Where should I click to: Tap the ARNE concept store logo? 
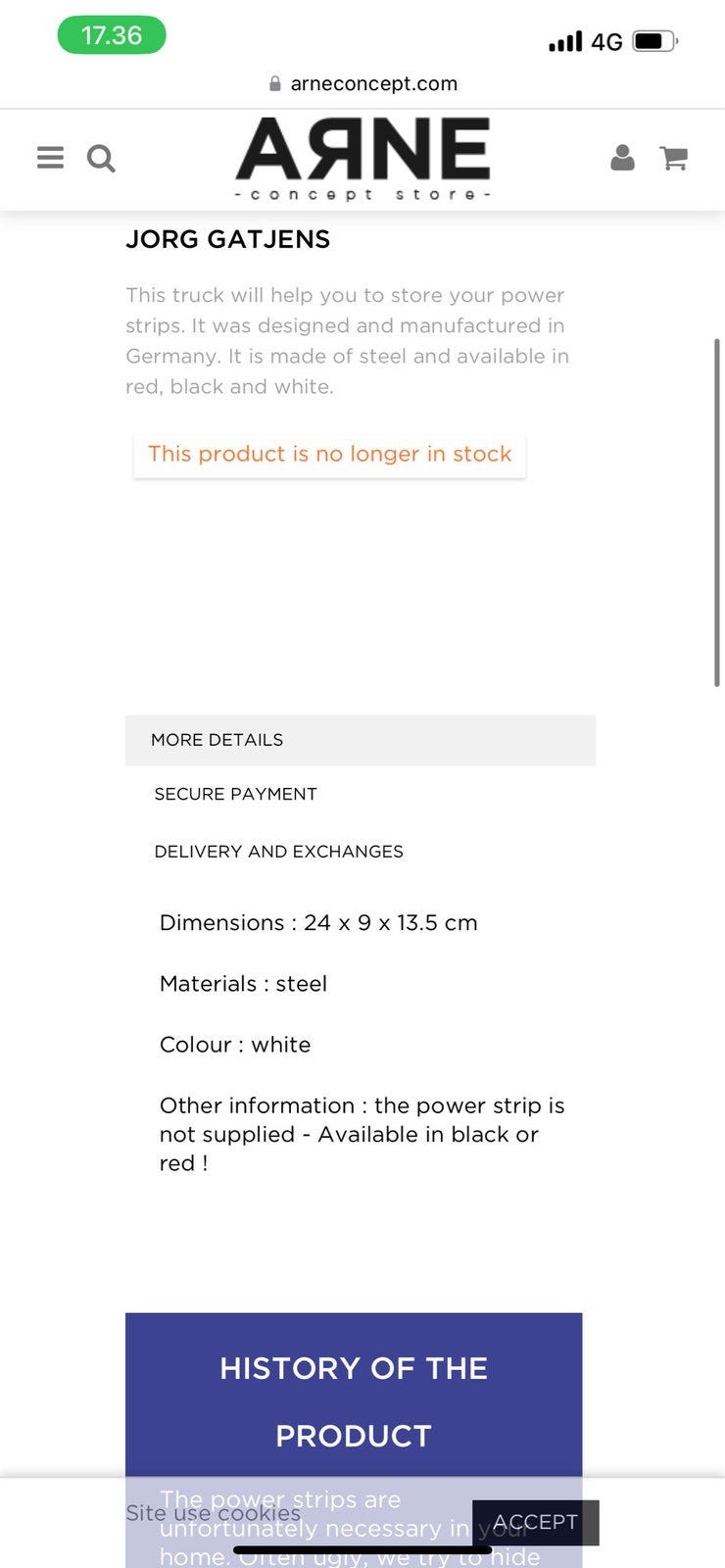point(362,159)
